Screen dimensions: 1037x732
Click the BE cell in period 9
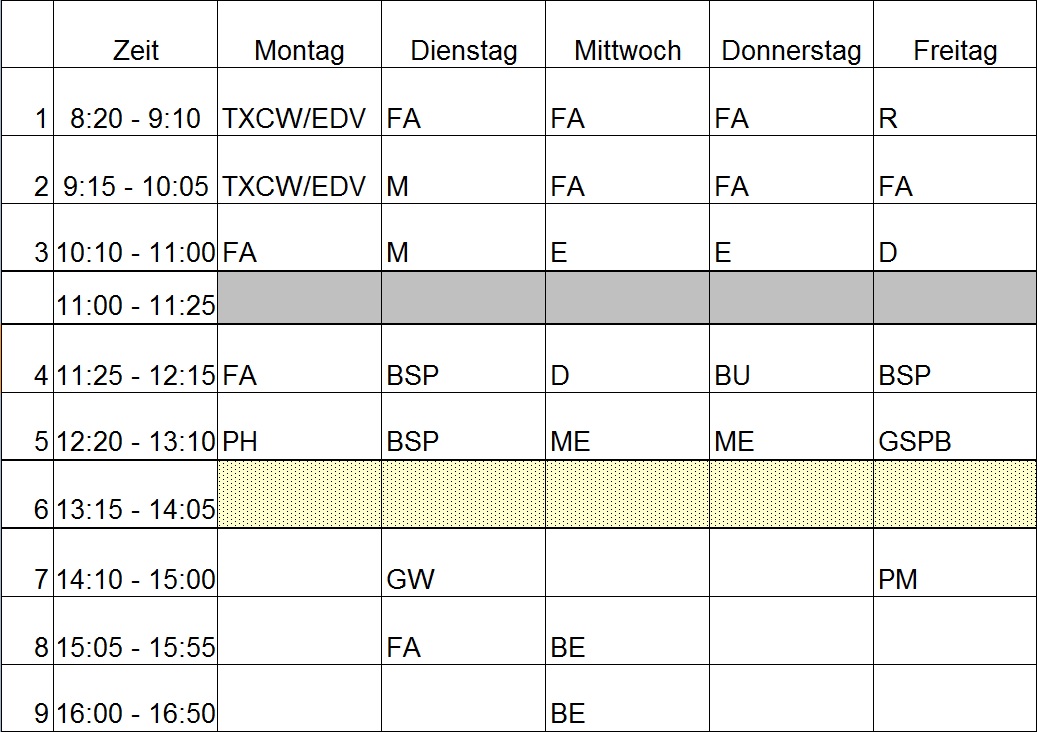628,698
